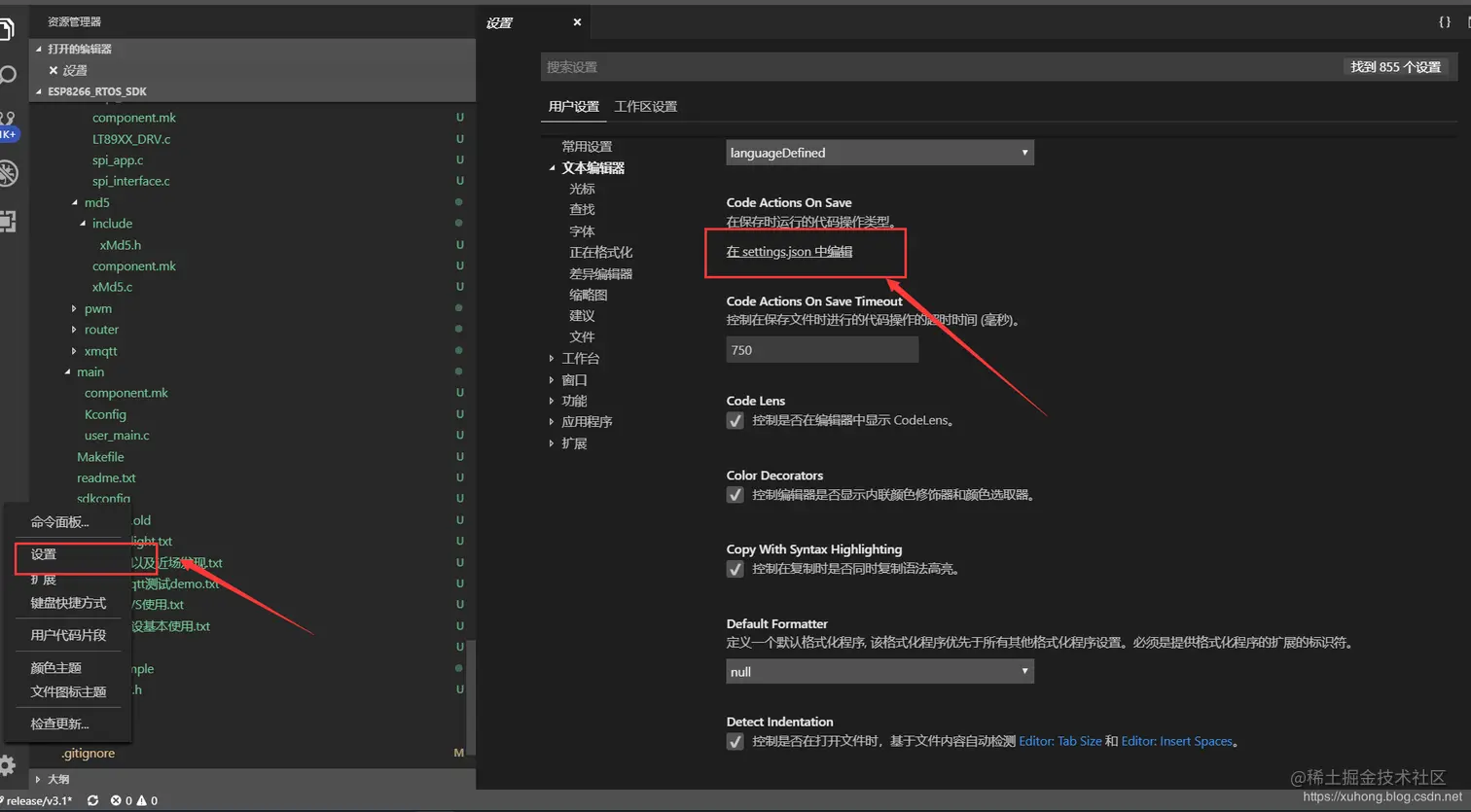Choose 文件图标主题 from the gear menu
1471x812 pixels.
[x=68, y=691]
